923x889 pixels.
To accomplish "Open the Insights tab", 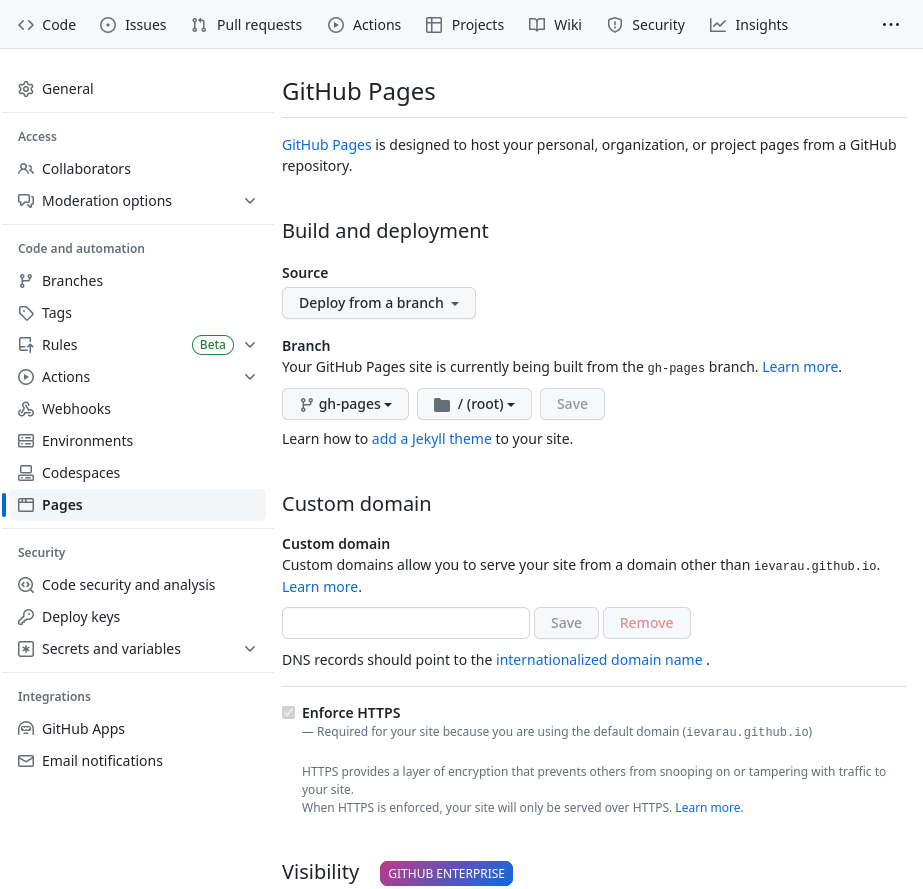I will [x=749, y=25].
